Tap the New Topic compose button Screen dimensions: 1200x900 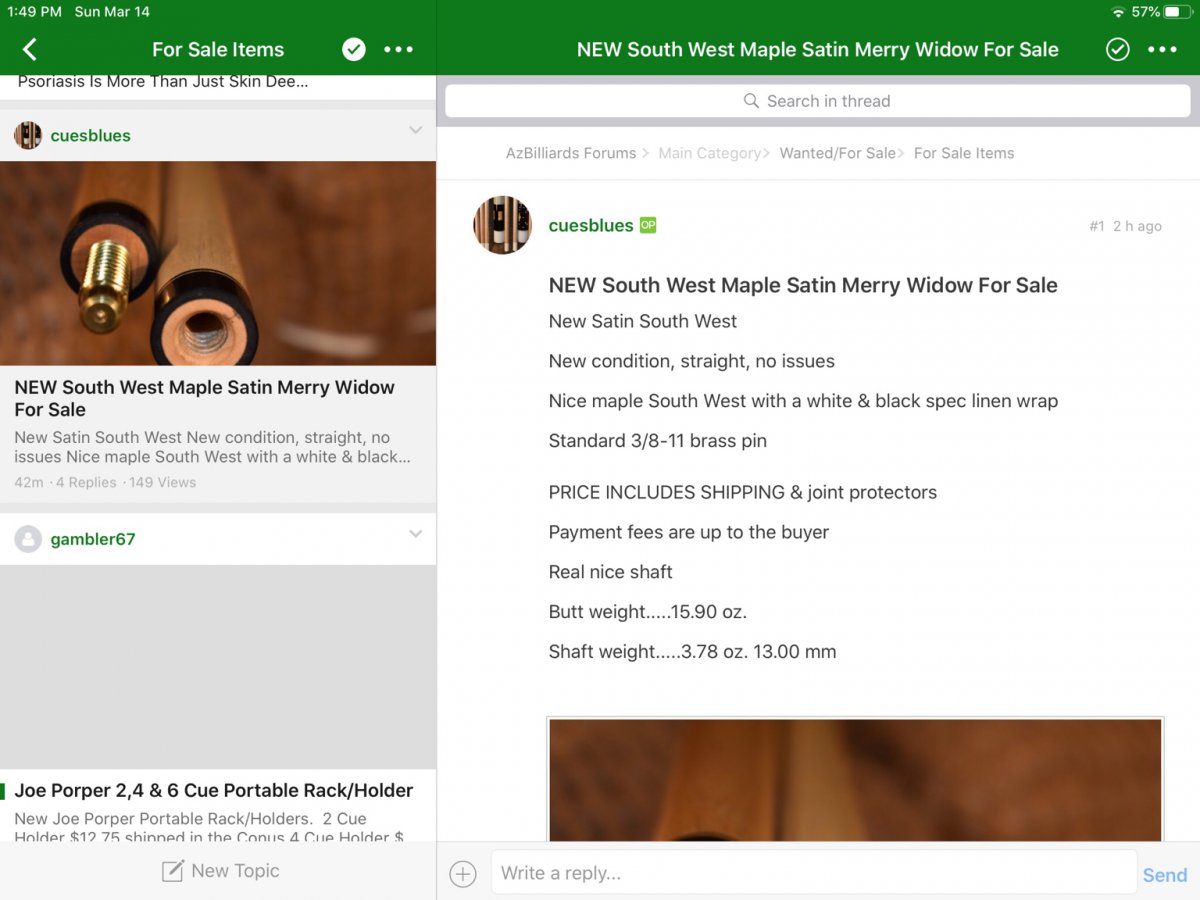coord(221,871)
